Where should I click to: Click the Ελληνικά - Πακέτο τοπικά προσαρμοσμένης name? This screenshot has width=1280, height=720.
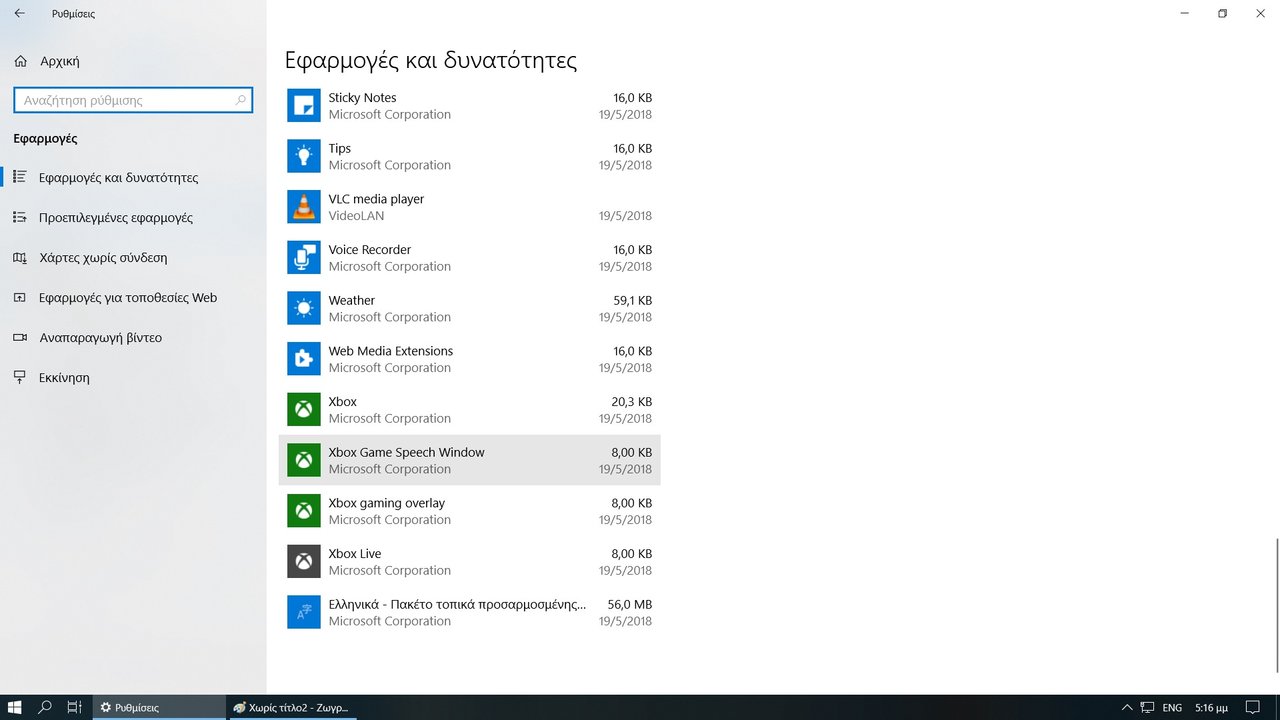458,604
